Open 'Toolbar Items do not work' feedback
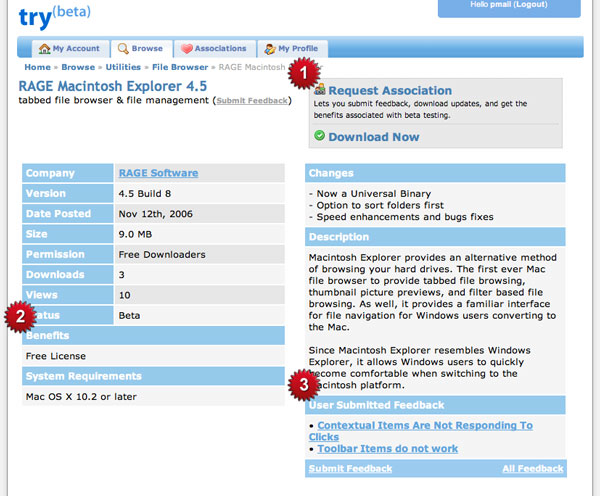The height and width of the screenshot is (496, 600). [x=388, y=449]
